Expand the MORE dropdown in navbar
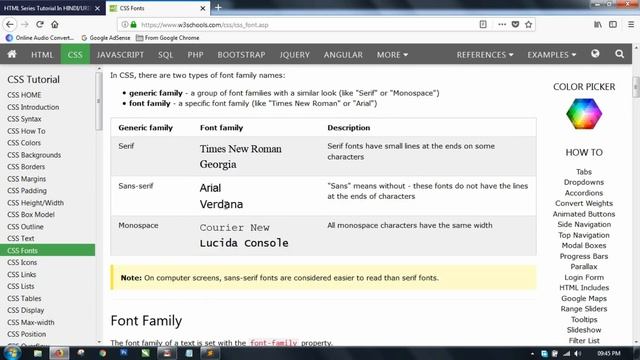This screenshot has height=360, width=640. coord(392,55)
